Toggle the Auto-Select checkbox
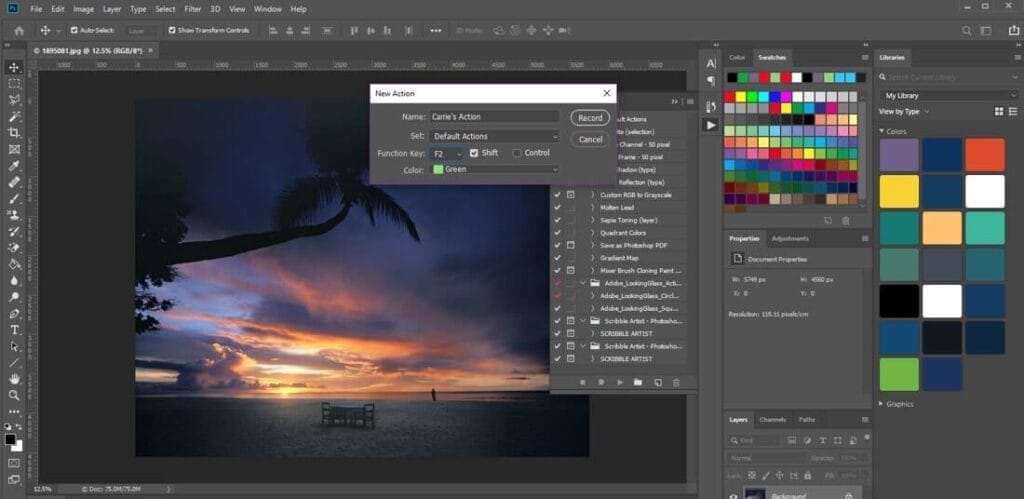The width and height of the screenshot is (1024, 499). pos(74,30)
